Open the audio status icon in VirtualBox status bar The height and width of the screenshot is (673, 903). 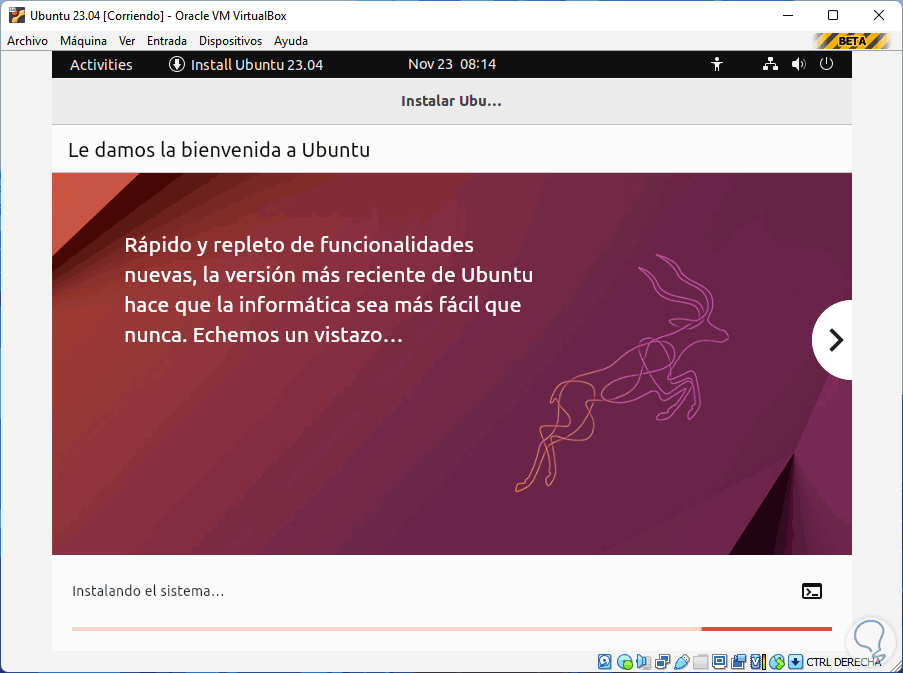pyautogui.click(x=643, y=661)
